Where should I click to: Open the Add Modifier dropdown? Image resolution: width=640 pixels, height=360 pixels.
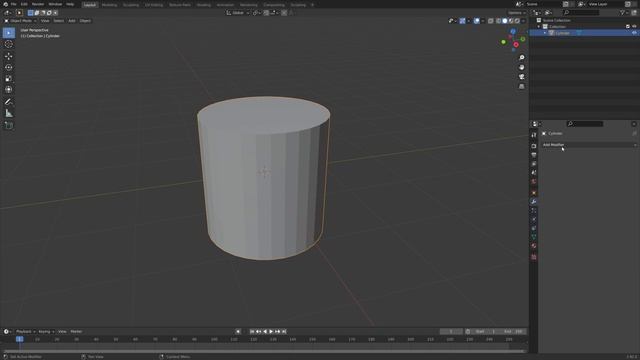pos(589,145)
